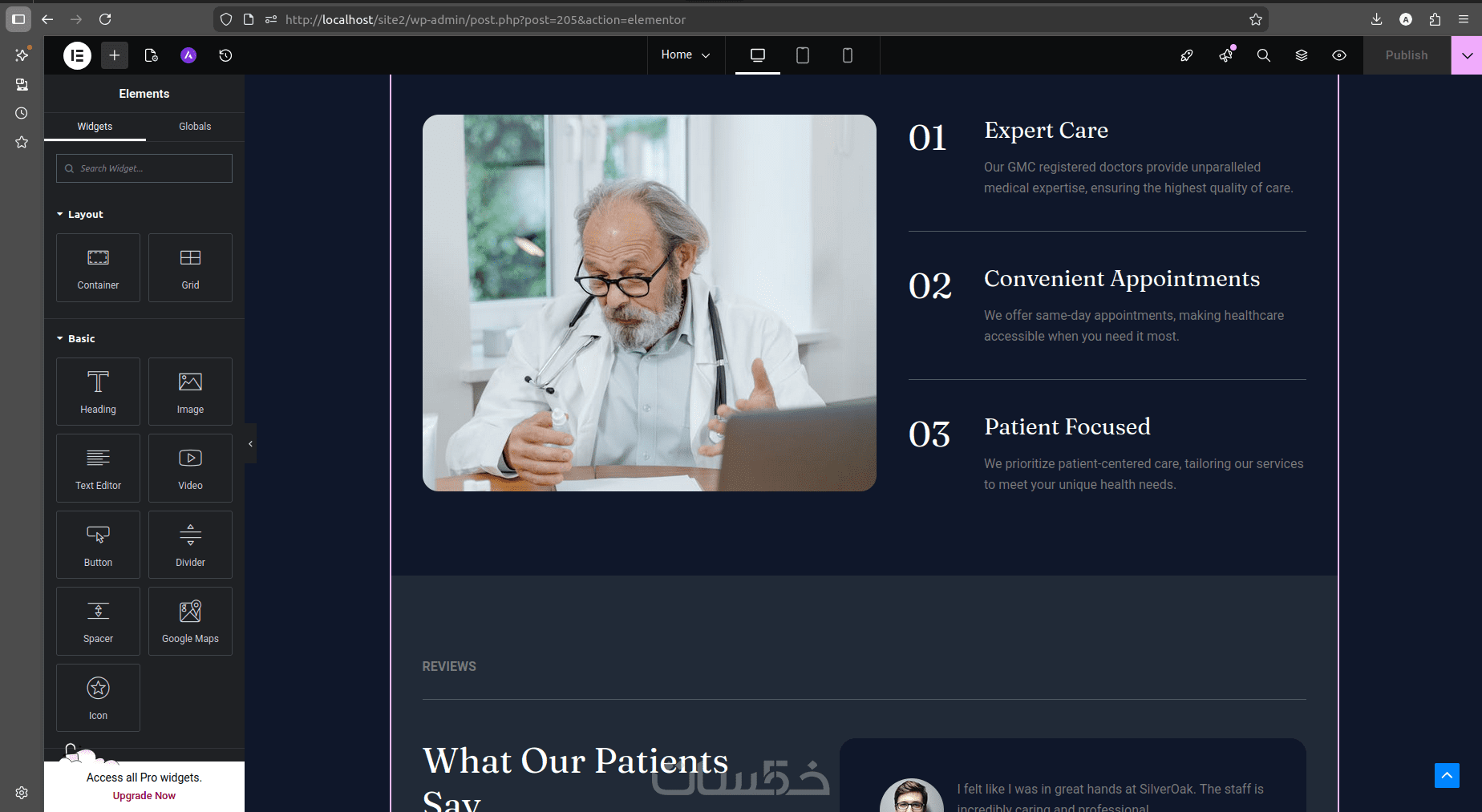Open the Finder search magnifier icon
Viewport: 1482px width, 812px height.
(1263, 55)
